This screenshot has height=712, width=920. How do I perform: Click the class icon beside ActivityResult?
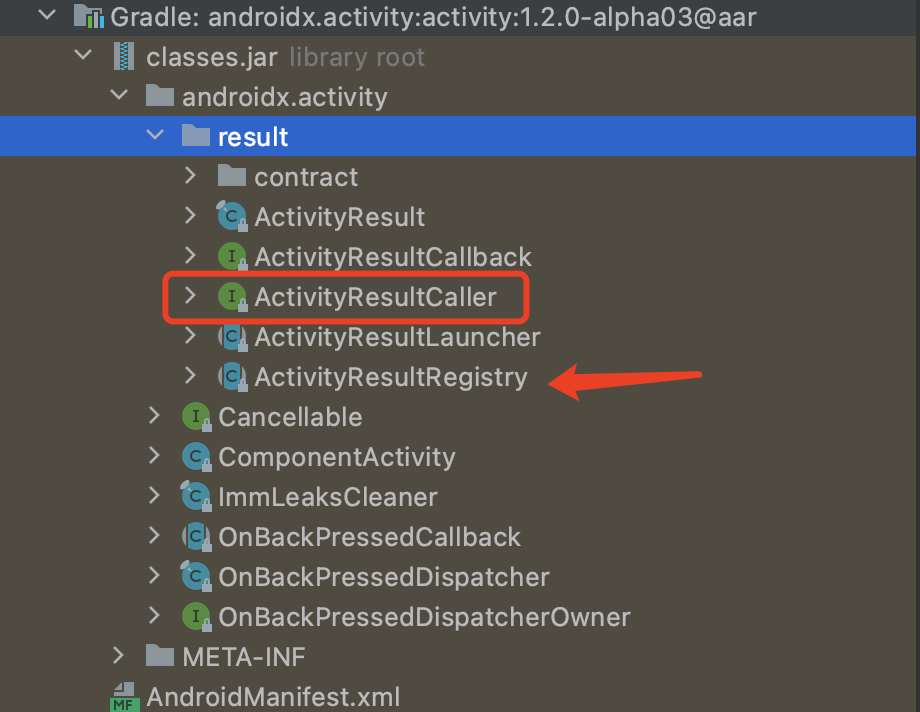(x=230, y=216)
